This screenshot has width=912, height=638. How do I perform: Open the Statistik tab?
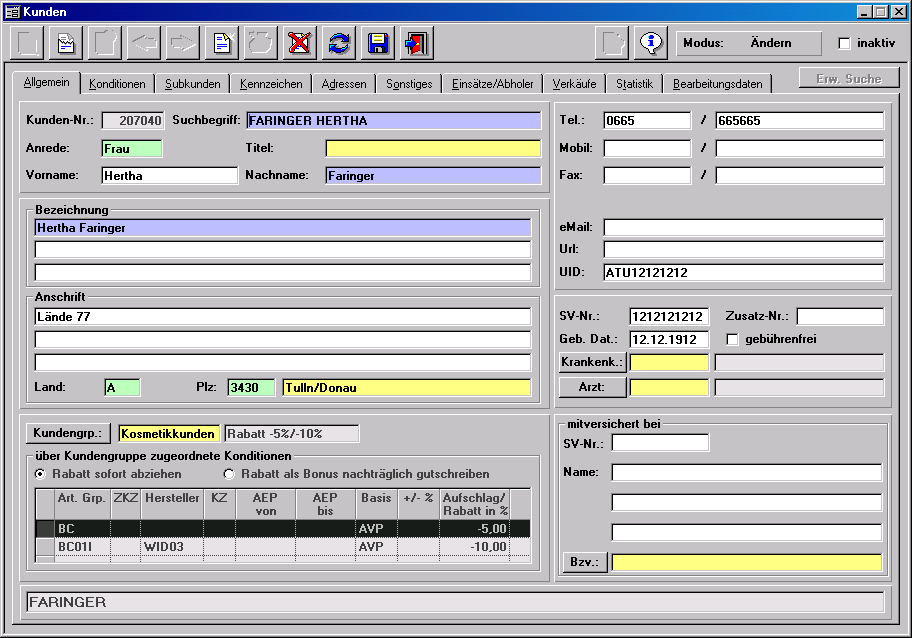pos(634,84)
